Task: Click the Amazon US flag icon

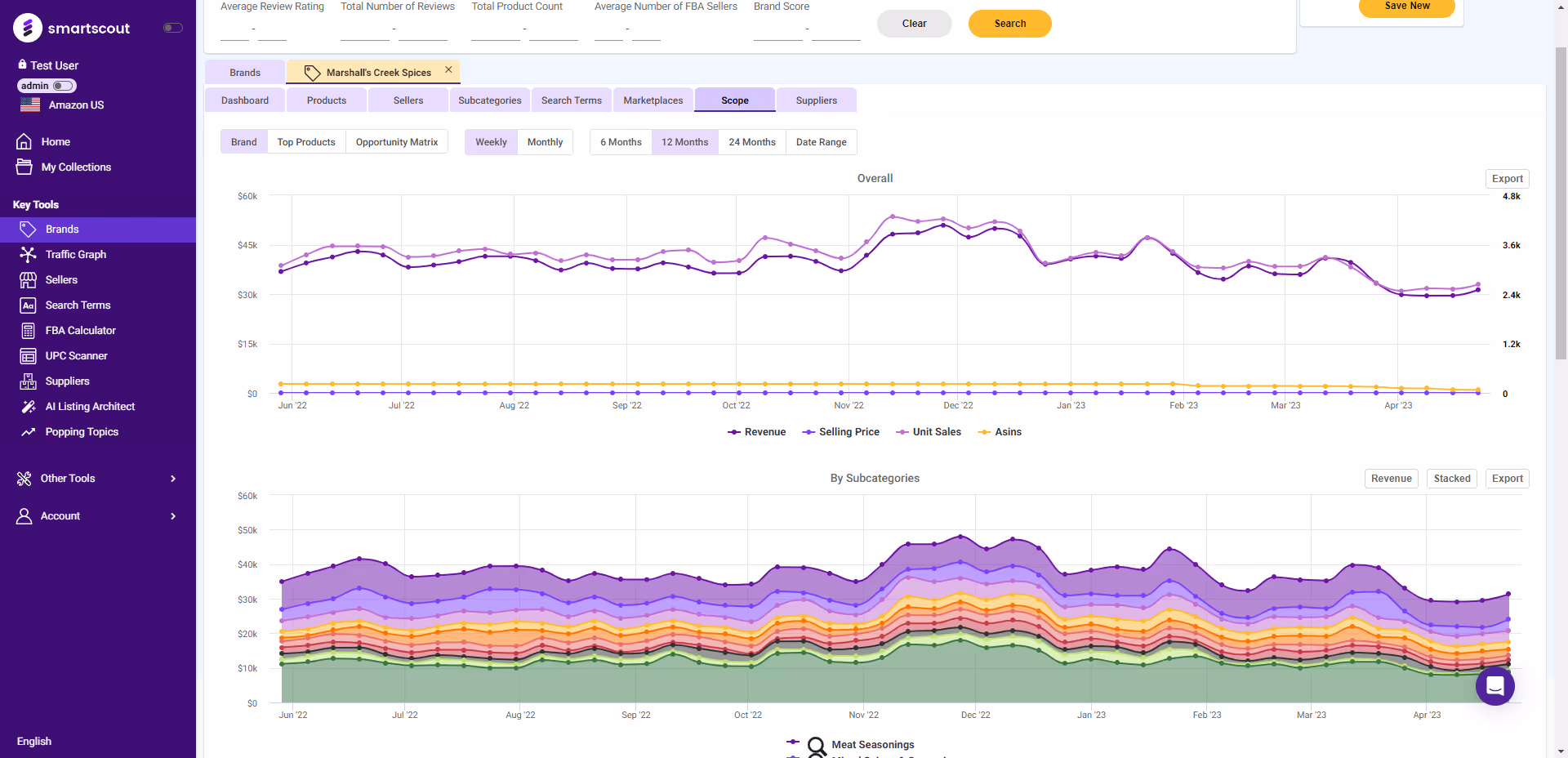Action: tap(30, 105)
